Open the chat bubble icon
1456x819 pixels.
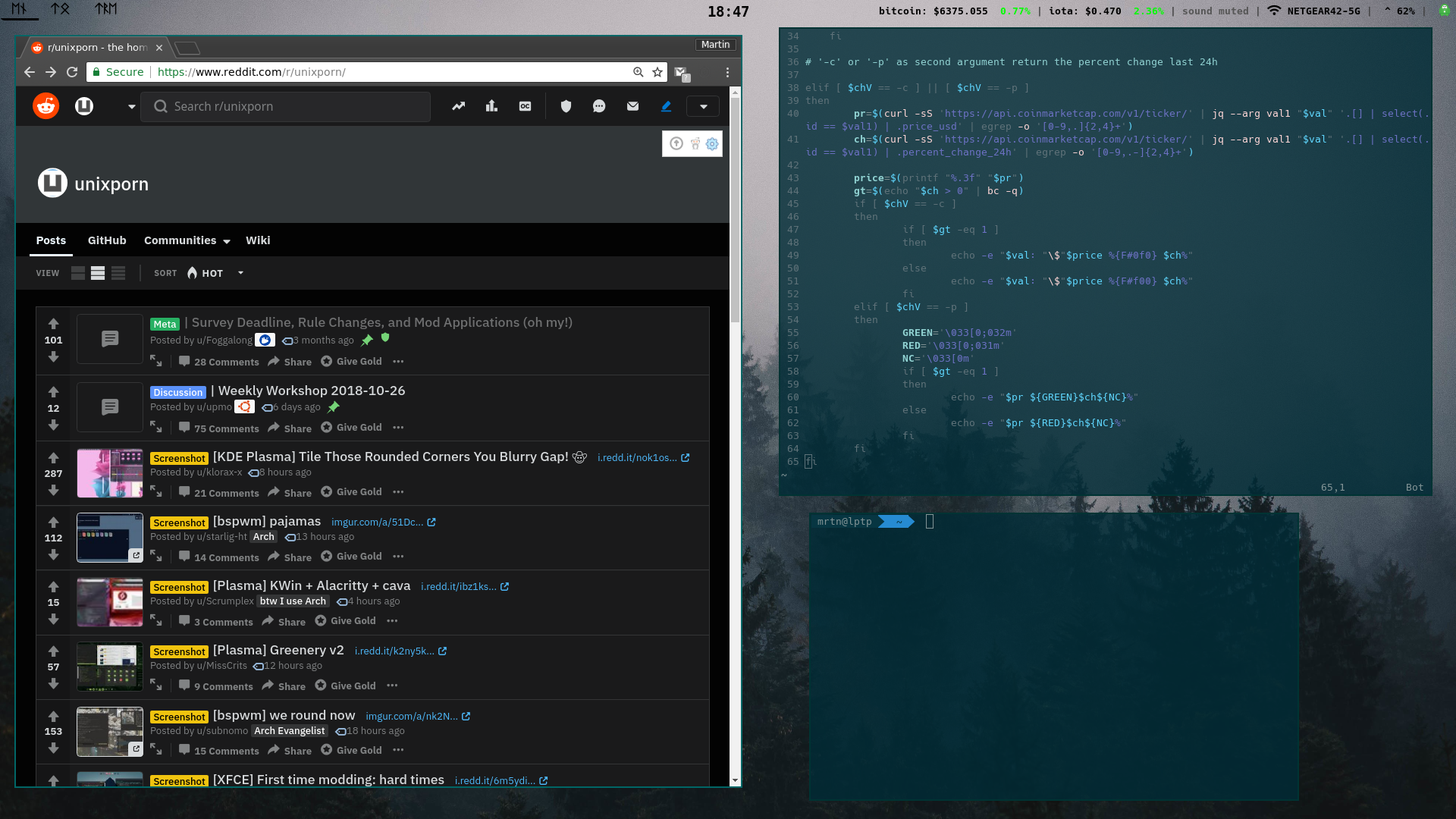pyautogui.click(x=599, y=106)
